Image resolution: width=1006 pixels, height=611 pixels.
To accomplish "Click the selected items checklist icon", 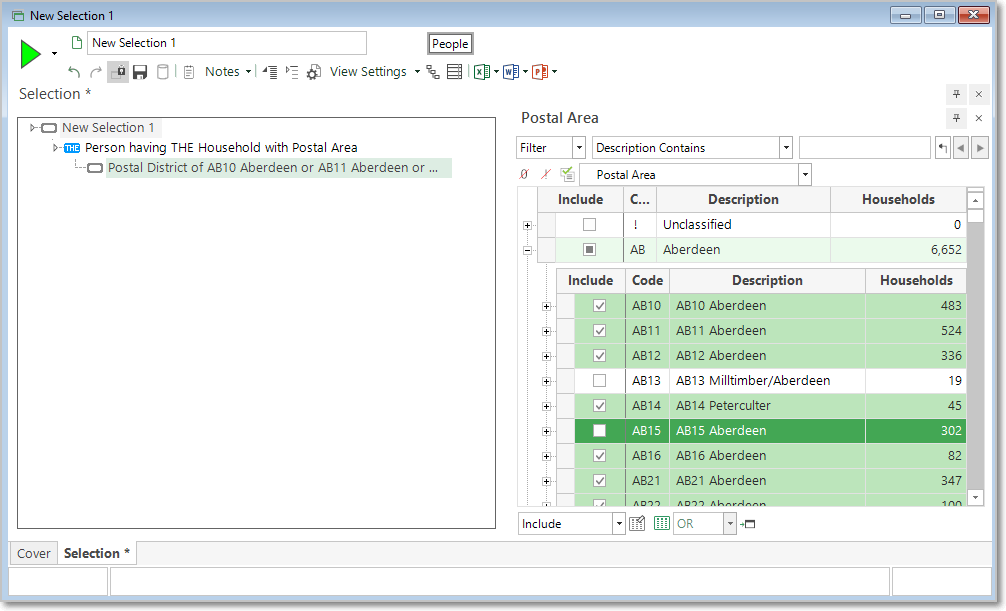I will coord(567,174).
